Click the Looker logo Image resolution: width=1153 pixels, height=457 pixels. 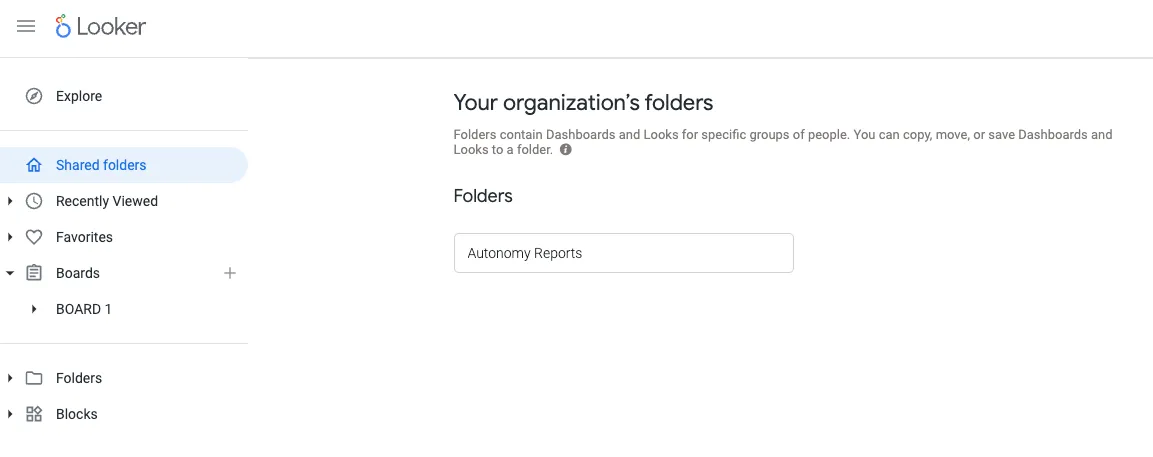(101, 26)
